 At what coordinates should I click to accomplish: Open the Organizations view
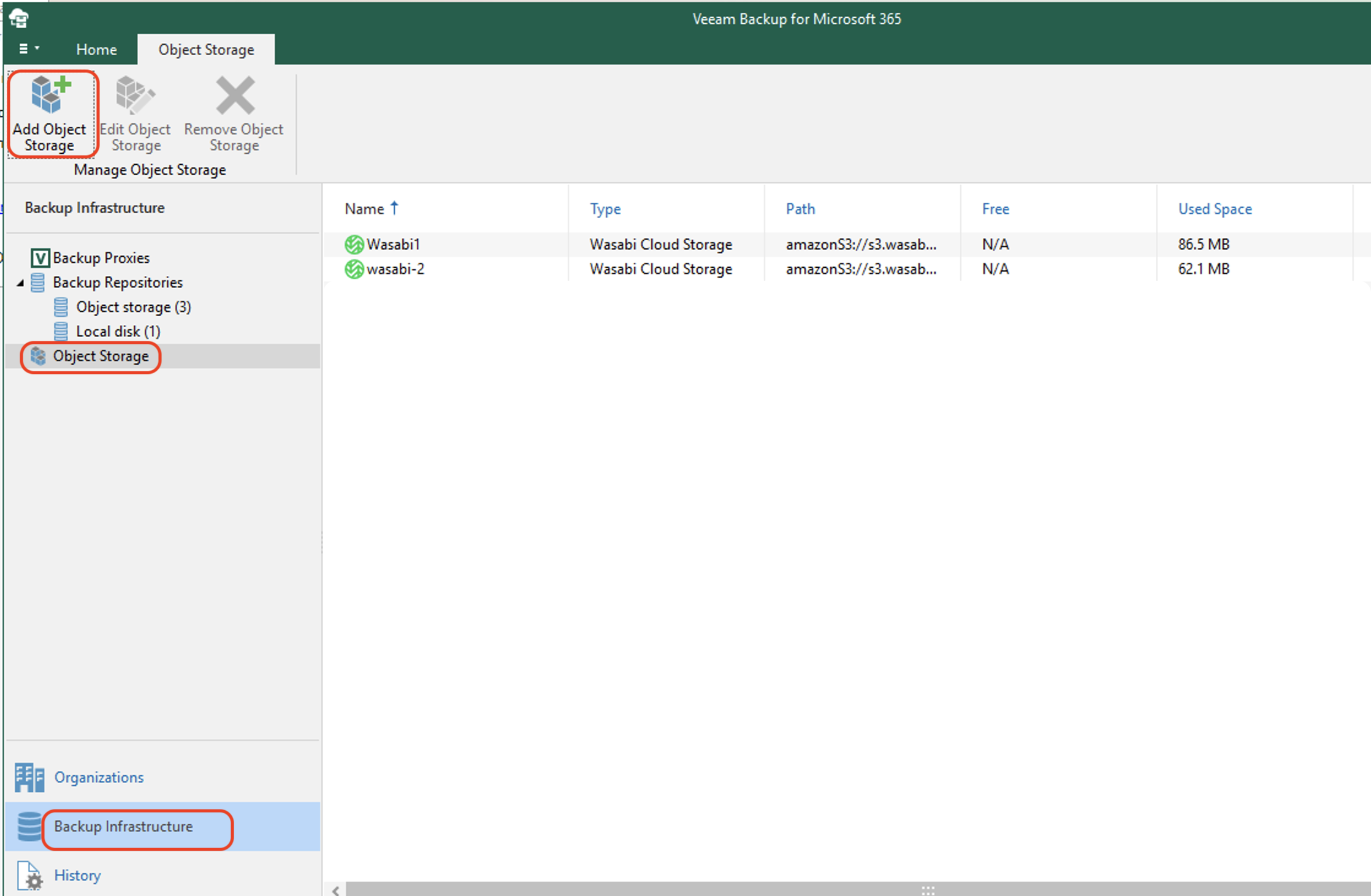click(x=99, y=778)
